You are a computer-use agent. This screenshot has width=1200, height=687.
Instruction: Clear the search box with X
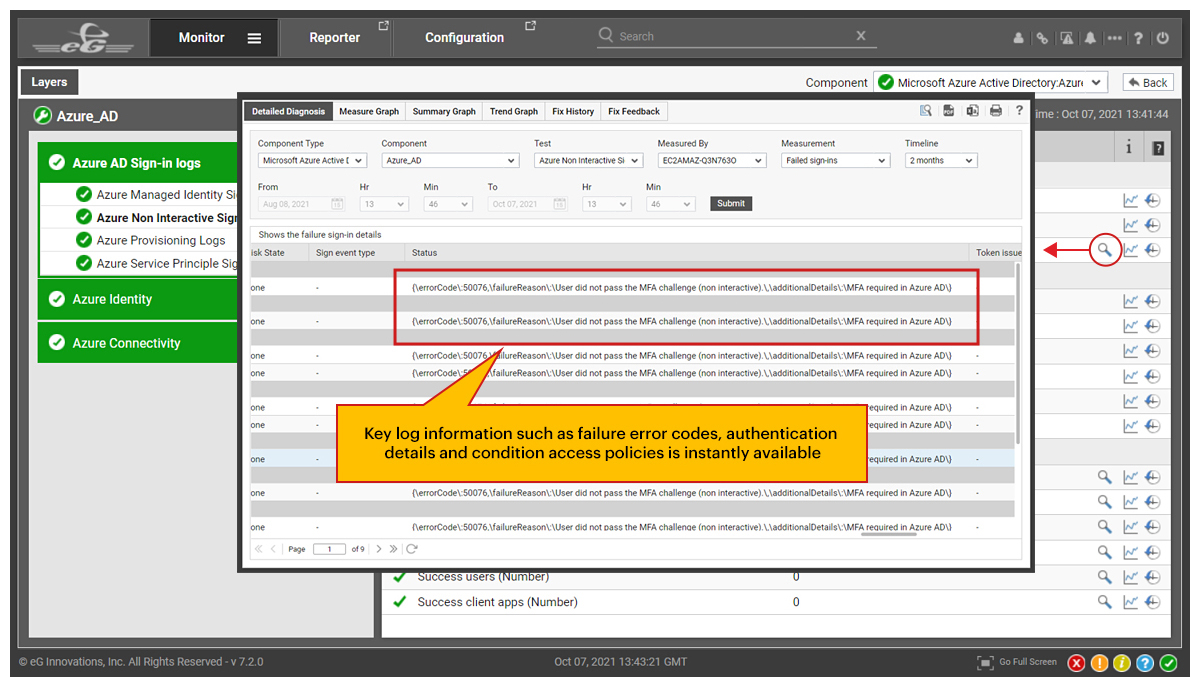(861, 35)
